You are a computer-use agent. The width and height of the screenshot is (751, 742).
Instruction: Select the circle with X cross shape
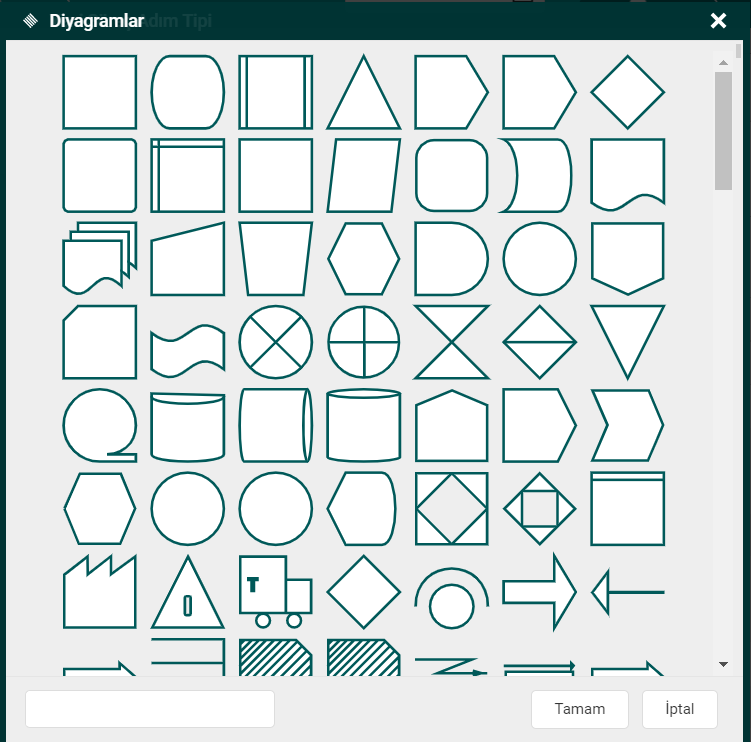click(x=275, y=342)
